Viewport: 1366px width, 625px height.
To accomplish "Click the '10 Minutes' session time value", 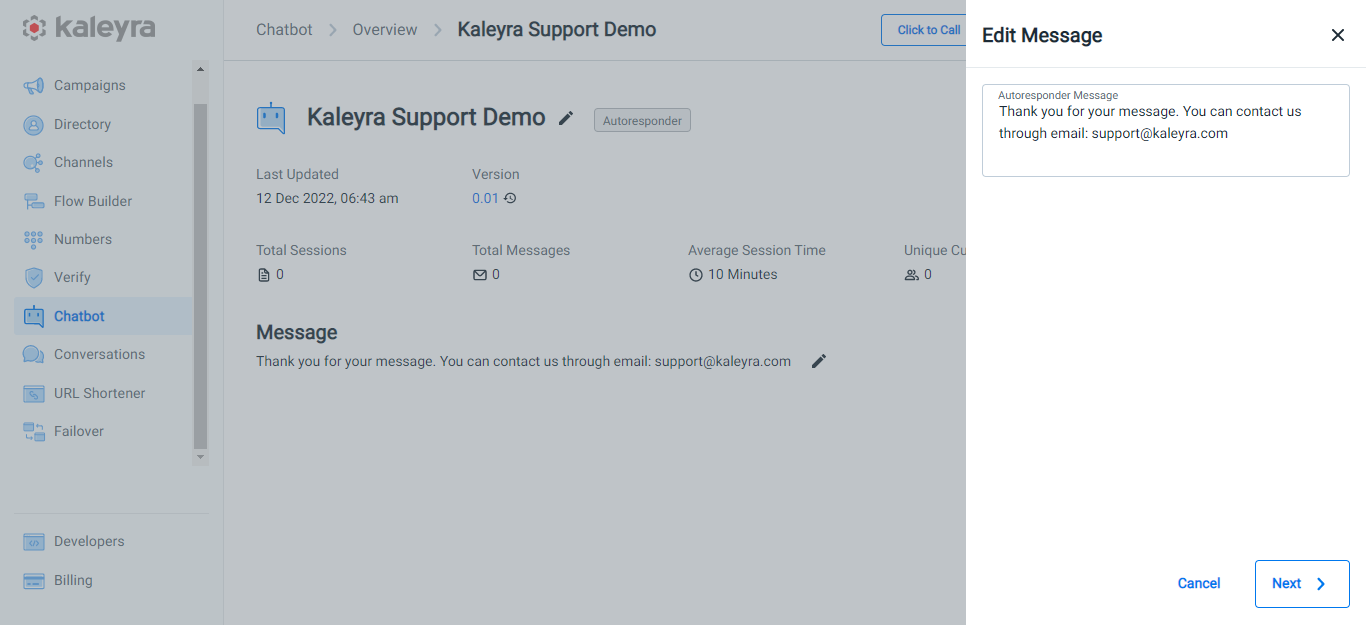I will pyautogui.click(x=742, y=275).
